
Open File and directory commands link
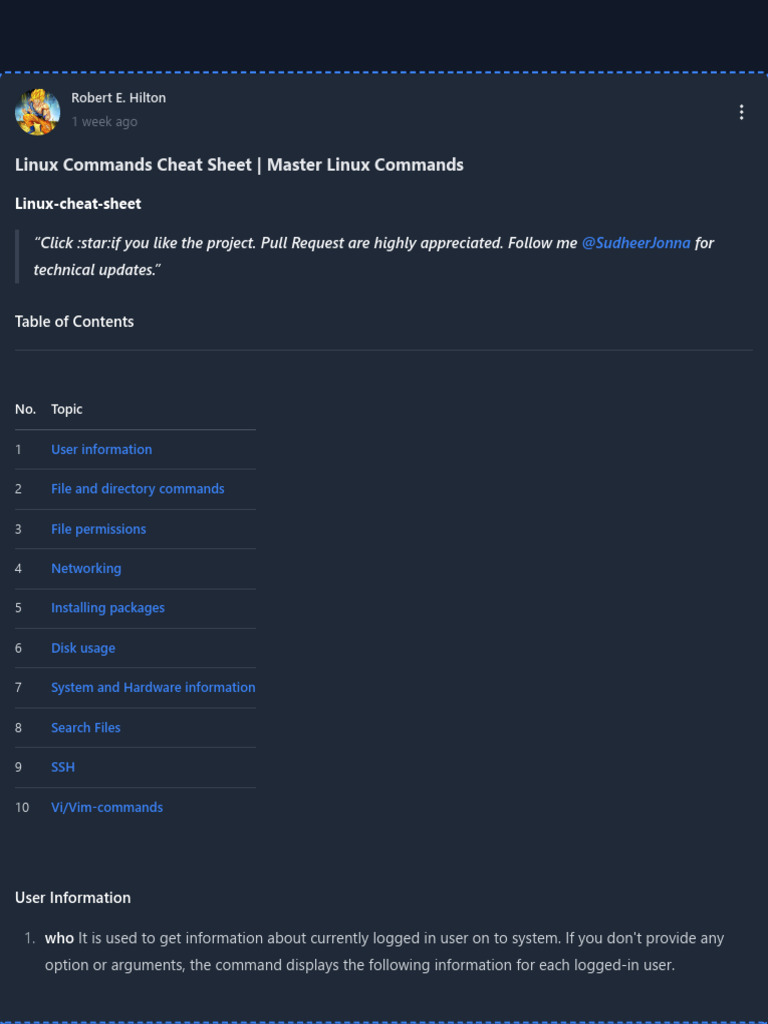click(137, 489)
